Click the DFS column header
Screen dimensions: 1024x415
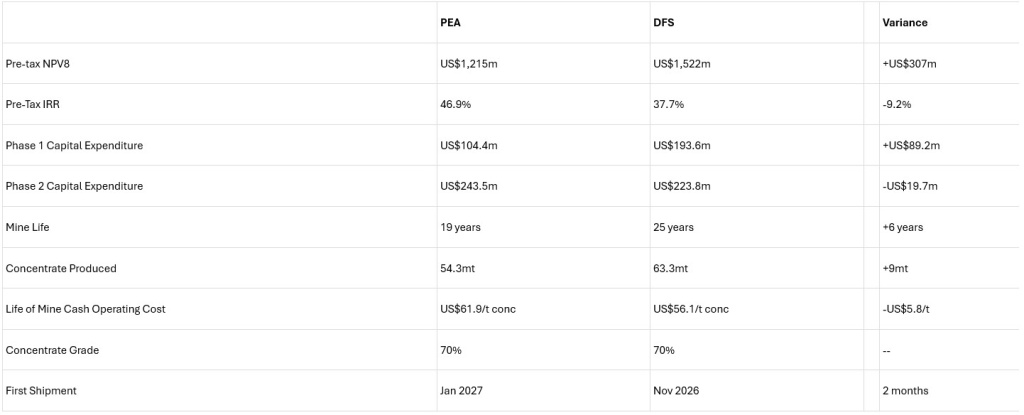tap(663, 23)
